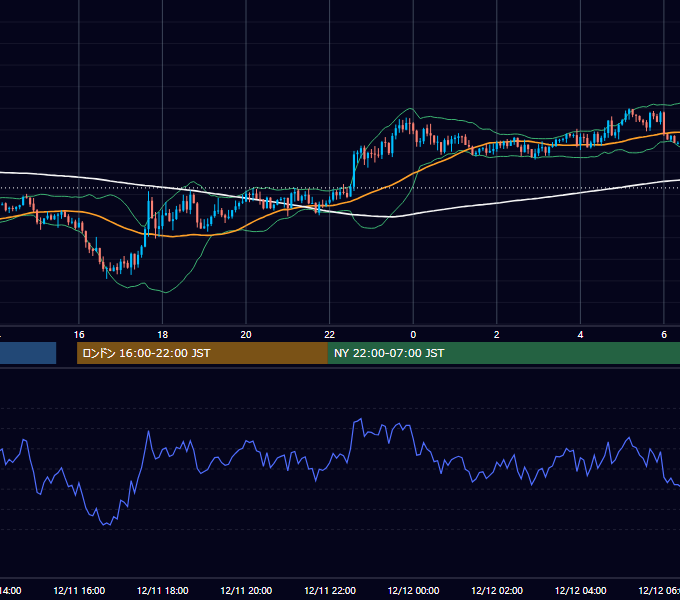Image resolution: width=680 pixels, height=600 pixels.
Task: Click the 12/11 22:00 time label
Action: (330, 590)
